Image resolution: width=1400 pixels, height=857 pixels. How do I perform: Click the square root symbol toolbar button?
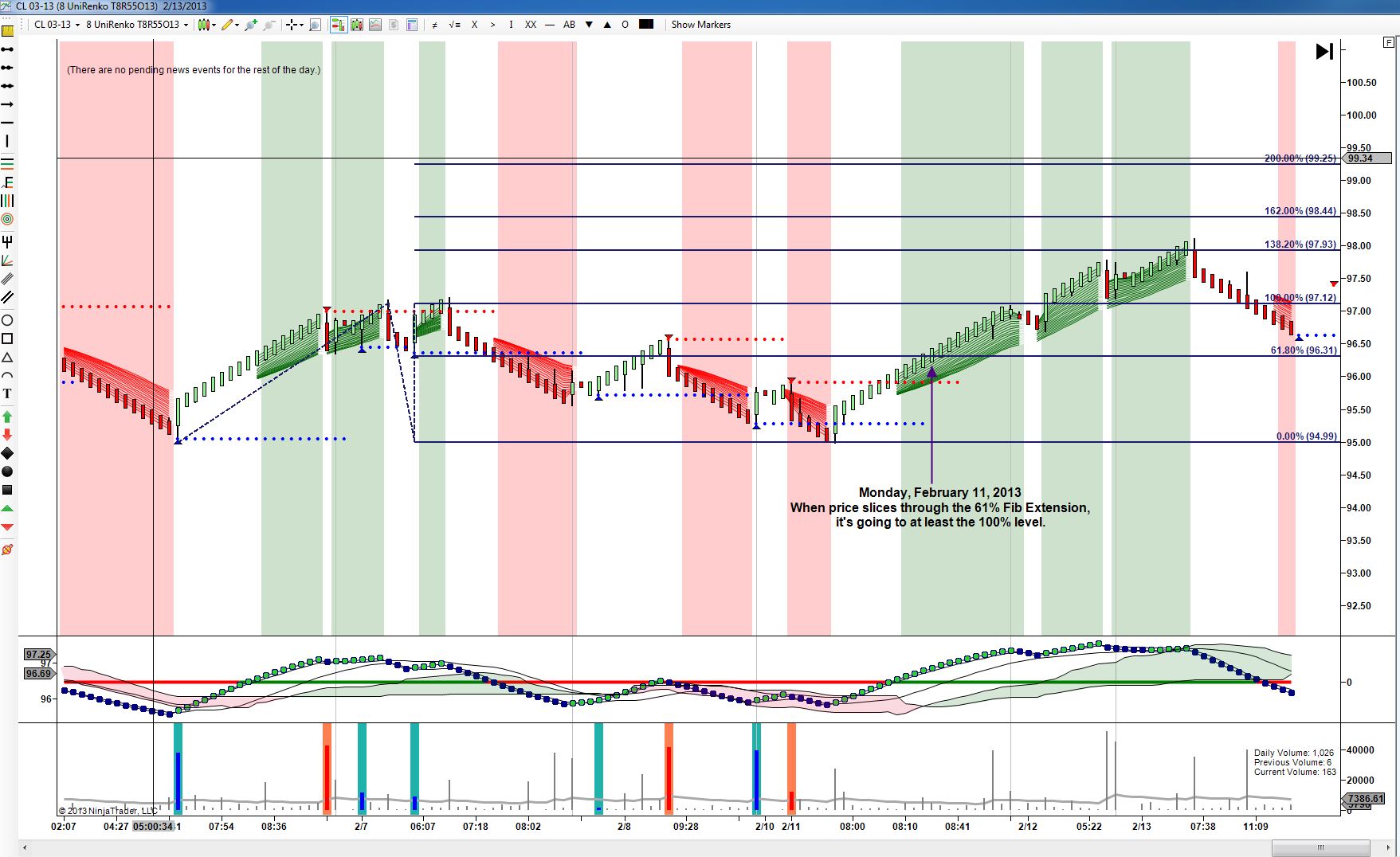(x=454, y=25)
